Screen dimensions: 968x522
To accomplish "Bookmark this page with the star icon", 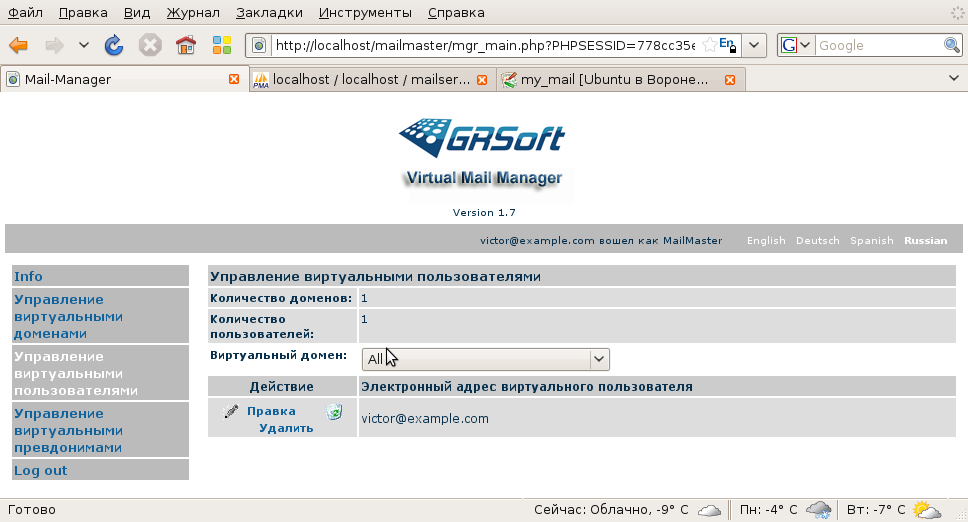I will (710, 44).
